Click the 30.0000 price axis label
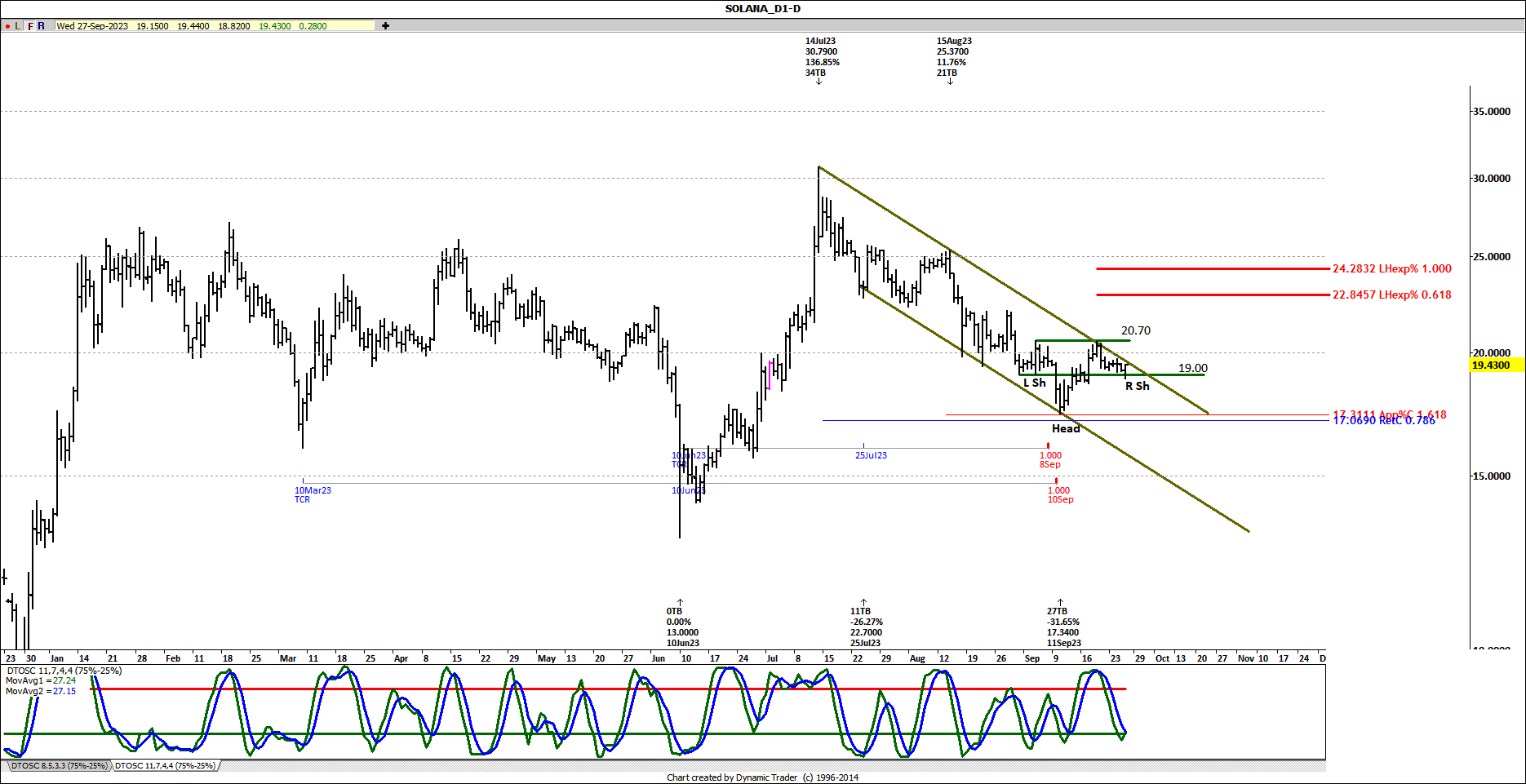 [x=1491, y=179]
